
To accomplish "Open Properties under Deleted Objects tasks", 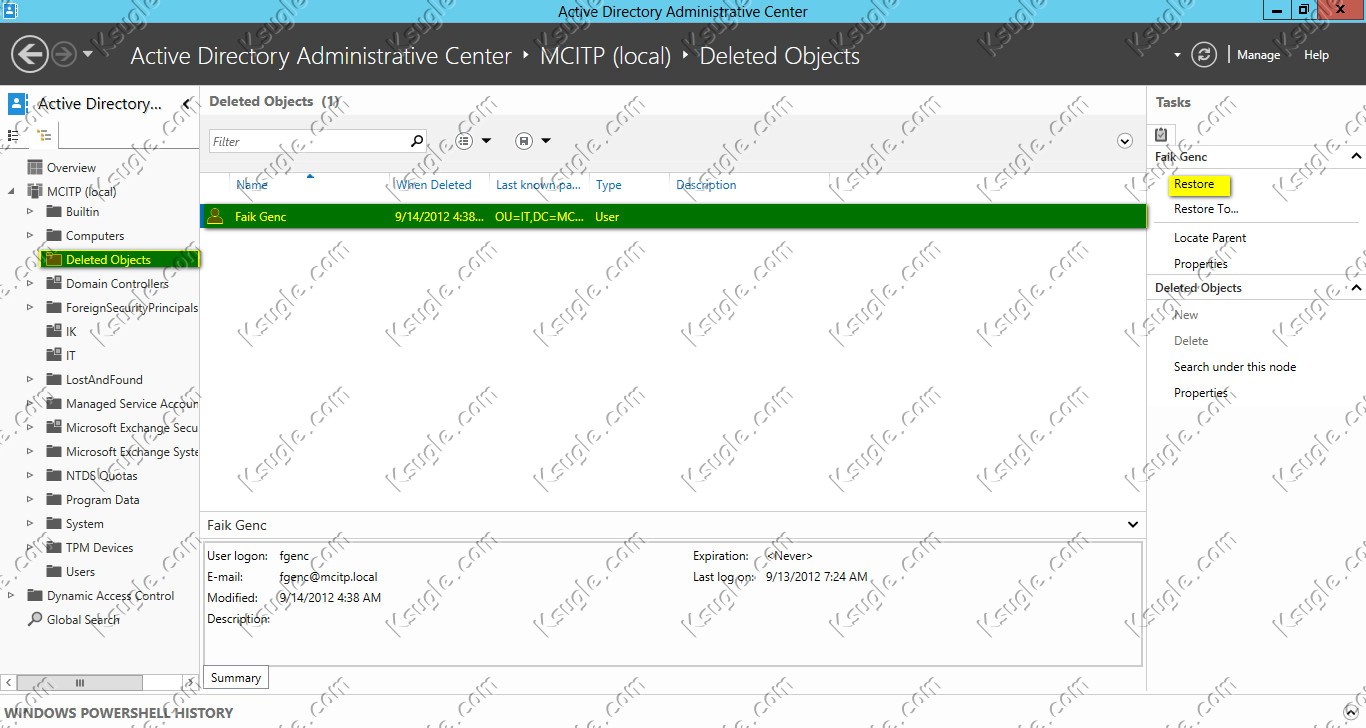I will [1201, 393].
